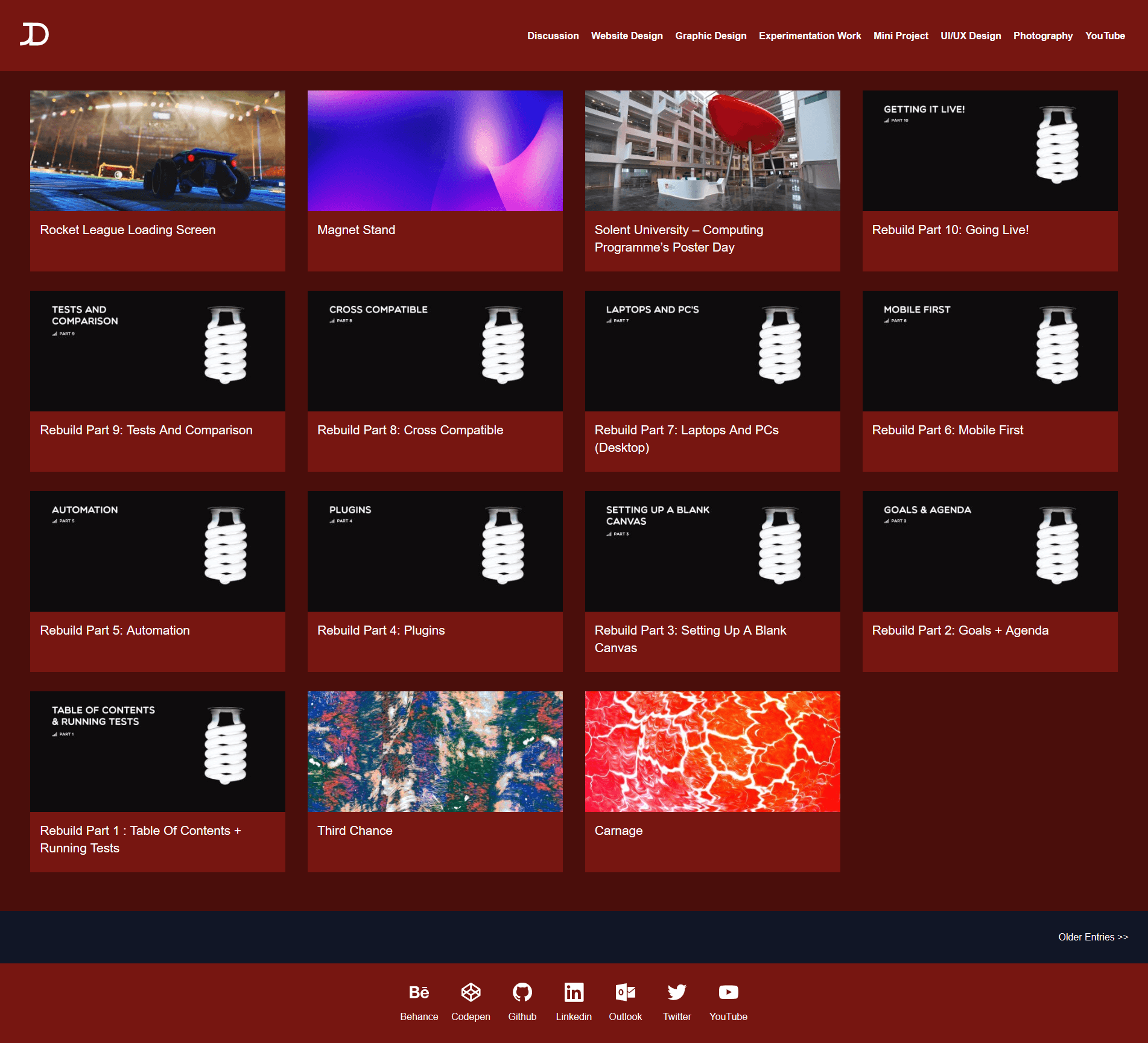1148x1043 pixels.
Task: Click the Older Entries link
Action: coord(1093,937)
